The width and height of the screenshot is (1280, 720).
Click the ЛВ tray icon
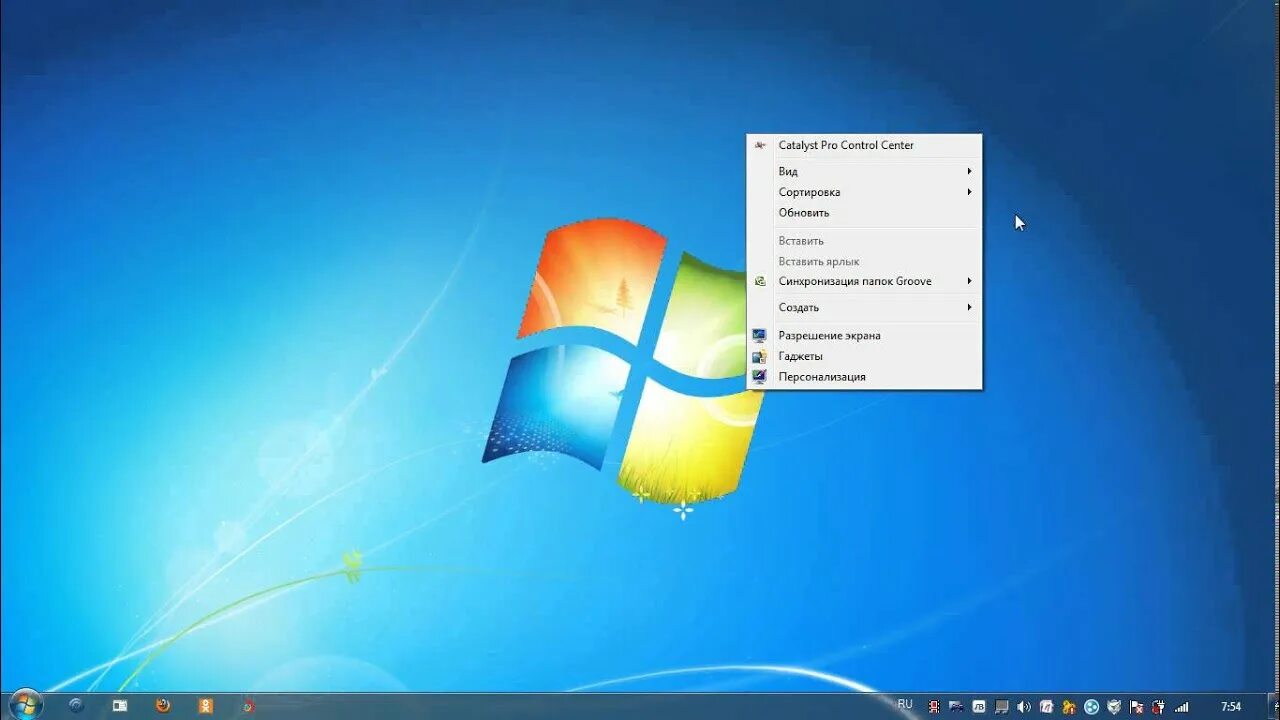pos(979,706)
